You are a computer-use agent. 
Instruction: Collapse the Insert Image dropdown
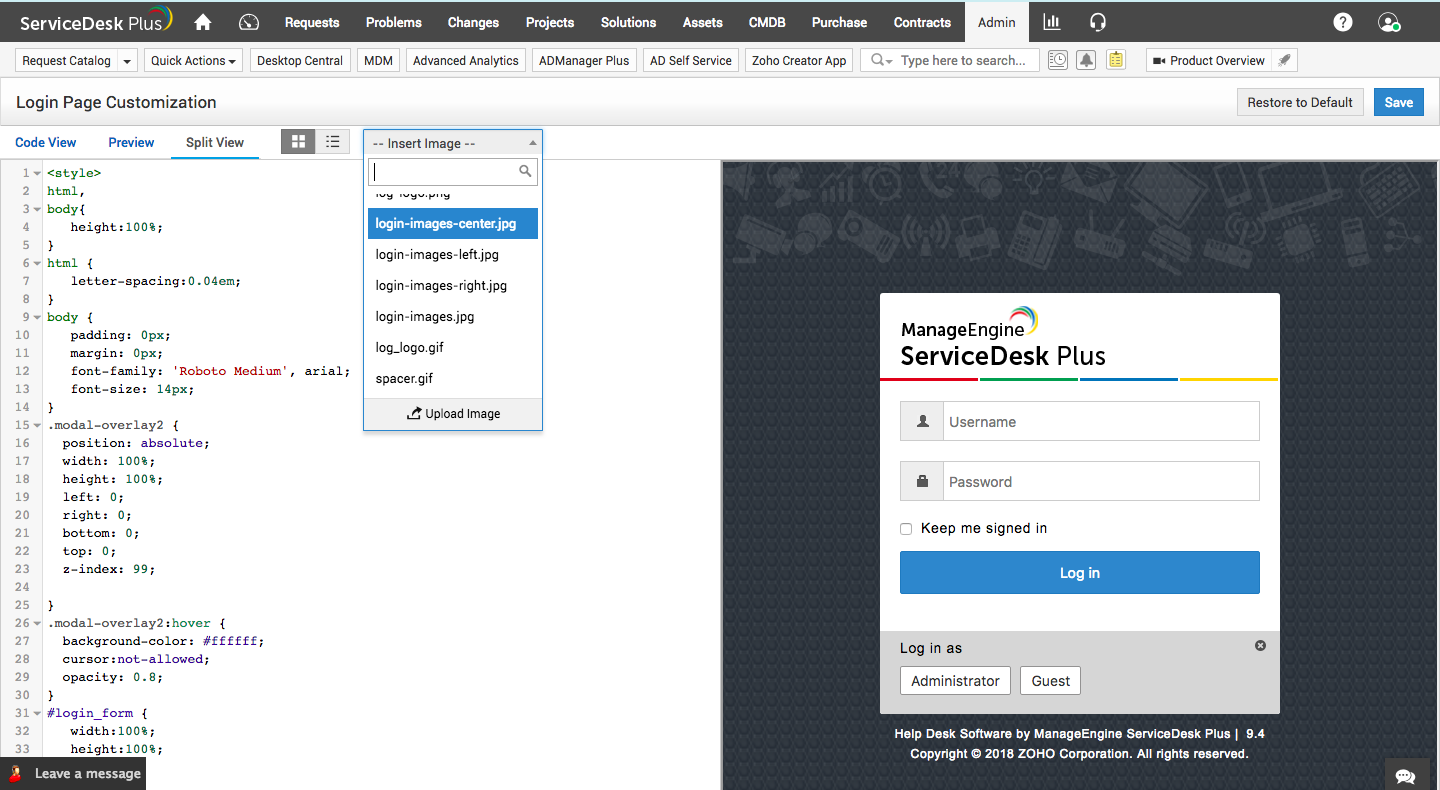(533, 143)
